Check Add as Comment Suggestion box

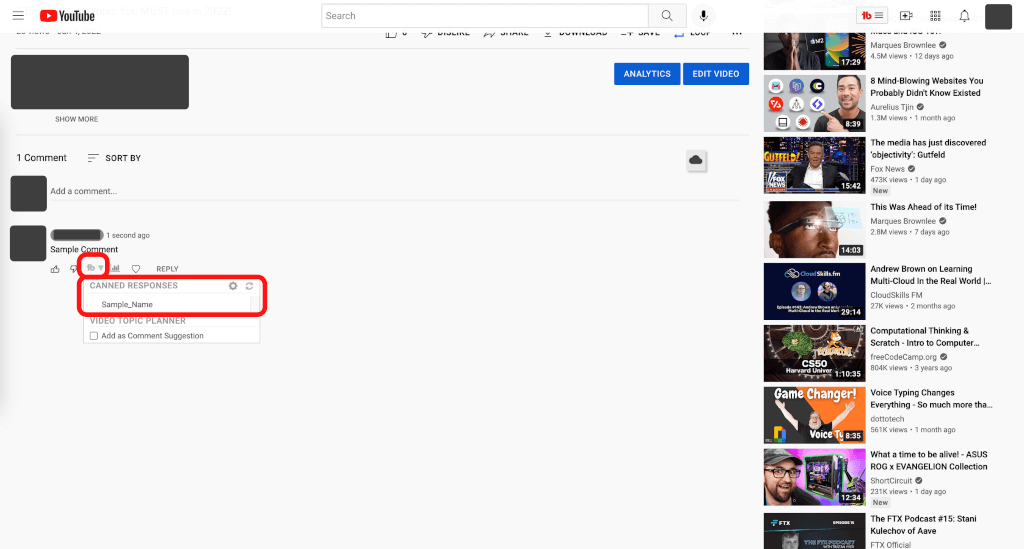pyautogui.click(x=94, y=336)
